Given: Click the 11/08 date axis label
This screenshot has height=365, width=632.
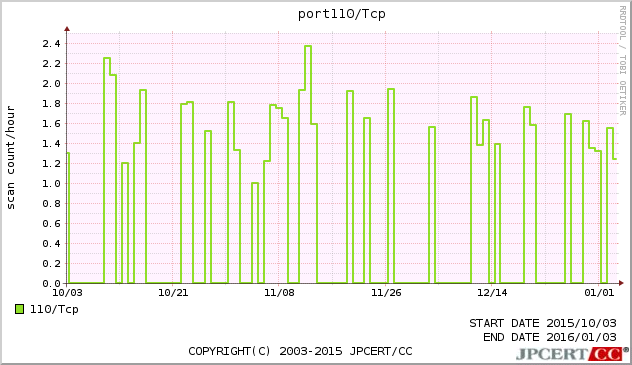Looking at the screenshot, I should pos(279,292).
